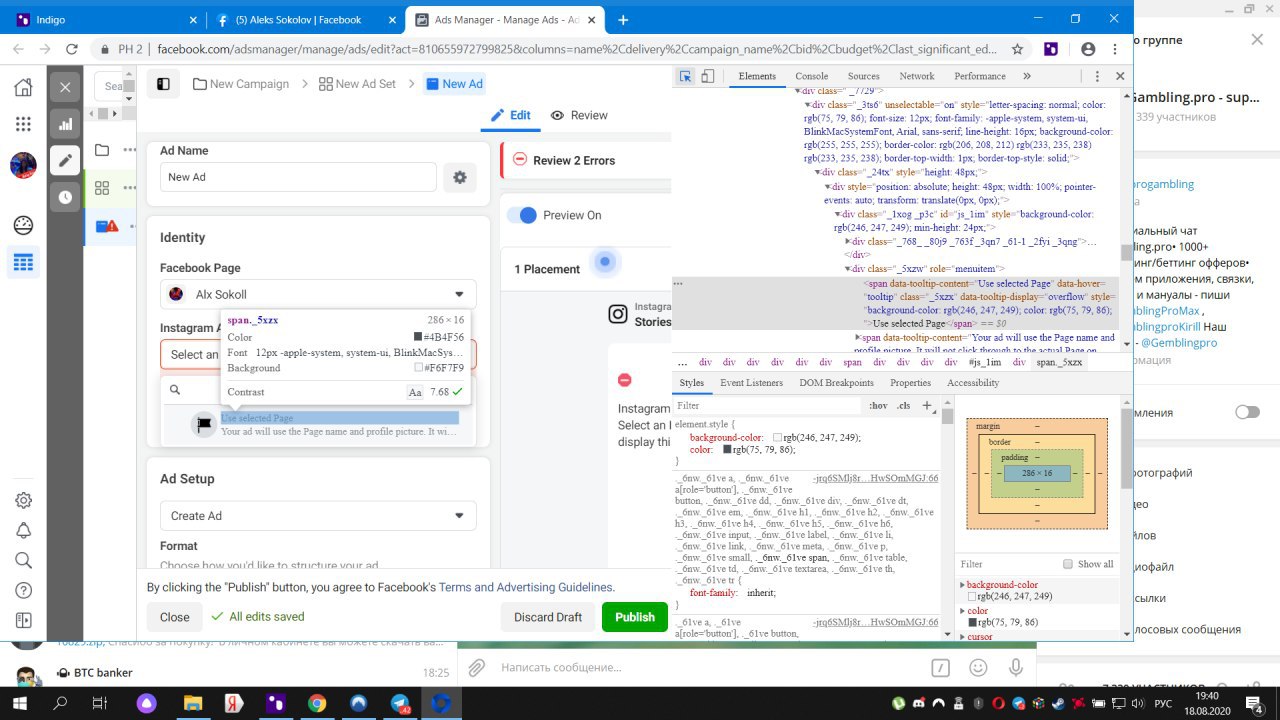1280x720 pixels.
Task: Switch to DevTools Elements tab
Action: 757,76
